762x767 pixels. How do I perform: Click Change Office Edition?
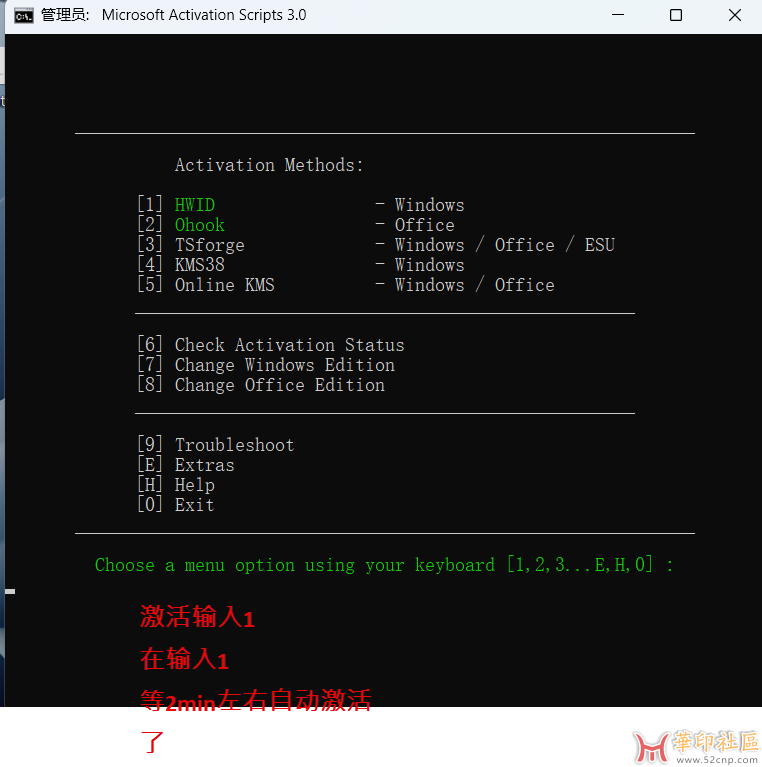click(x=279, y=385)
